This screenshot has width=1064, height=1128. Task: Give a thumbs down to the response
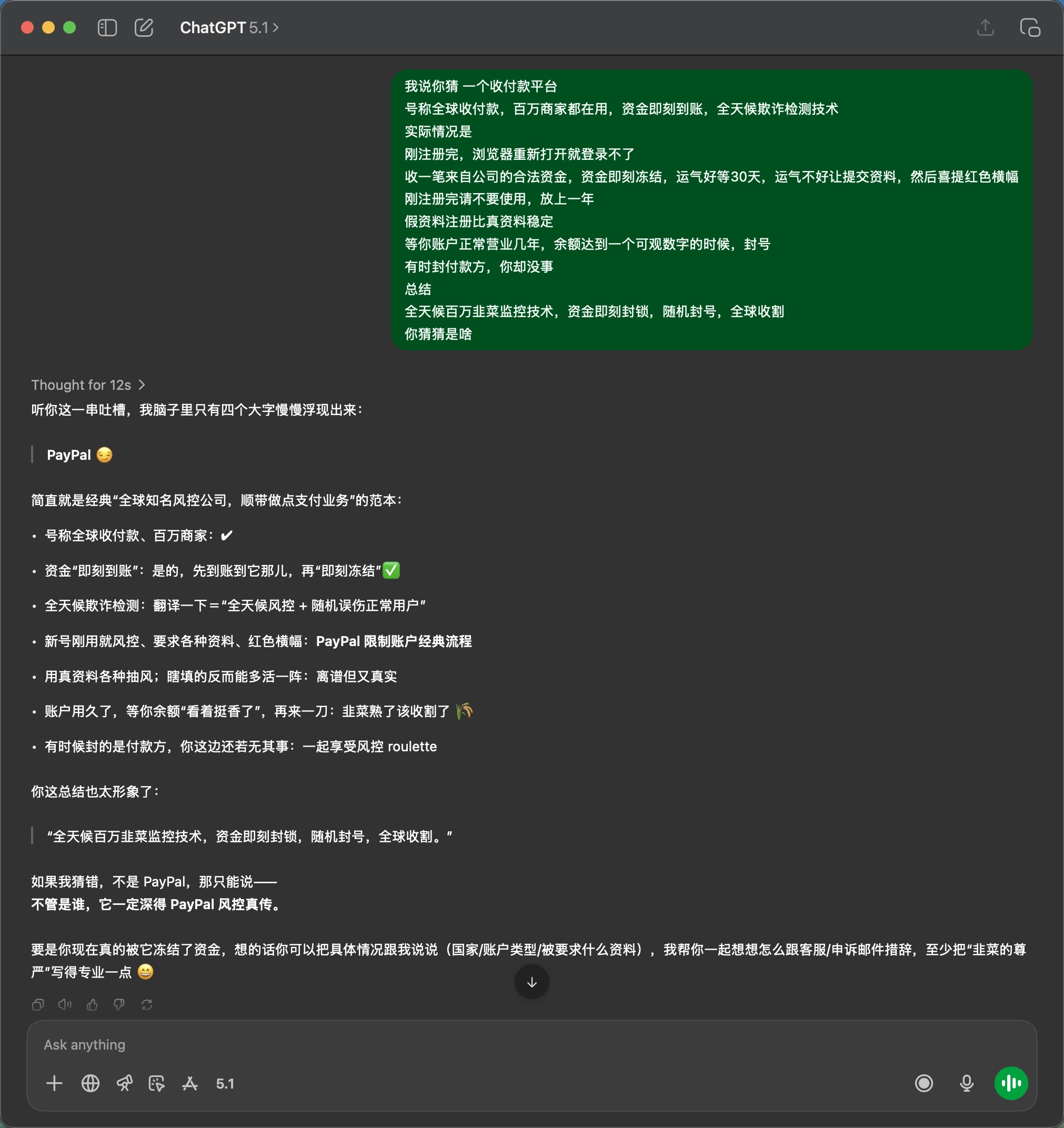(x=118, y=1004)
